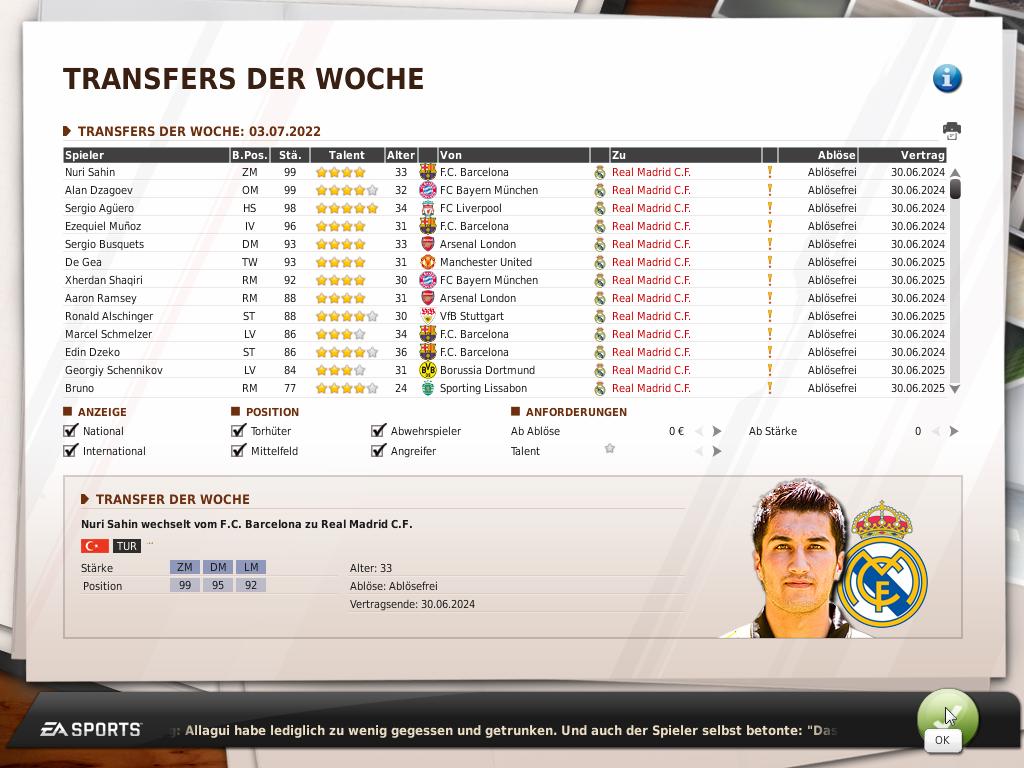Select the Georgiy Schennikov player row
The image size is (1024, 768).
pos(505,370)
